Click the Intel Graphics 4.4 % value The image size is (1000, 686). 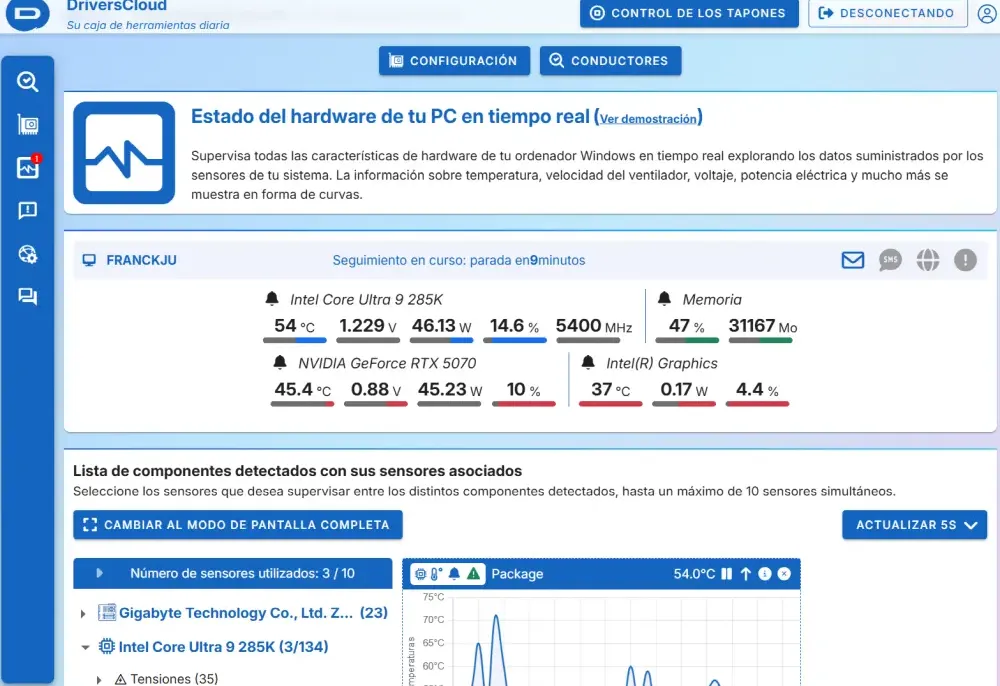[x=757, y=390]
